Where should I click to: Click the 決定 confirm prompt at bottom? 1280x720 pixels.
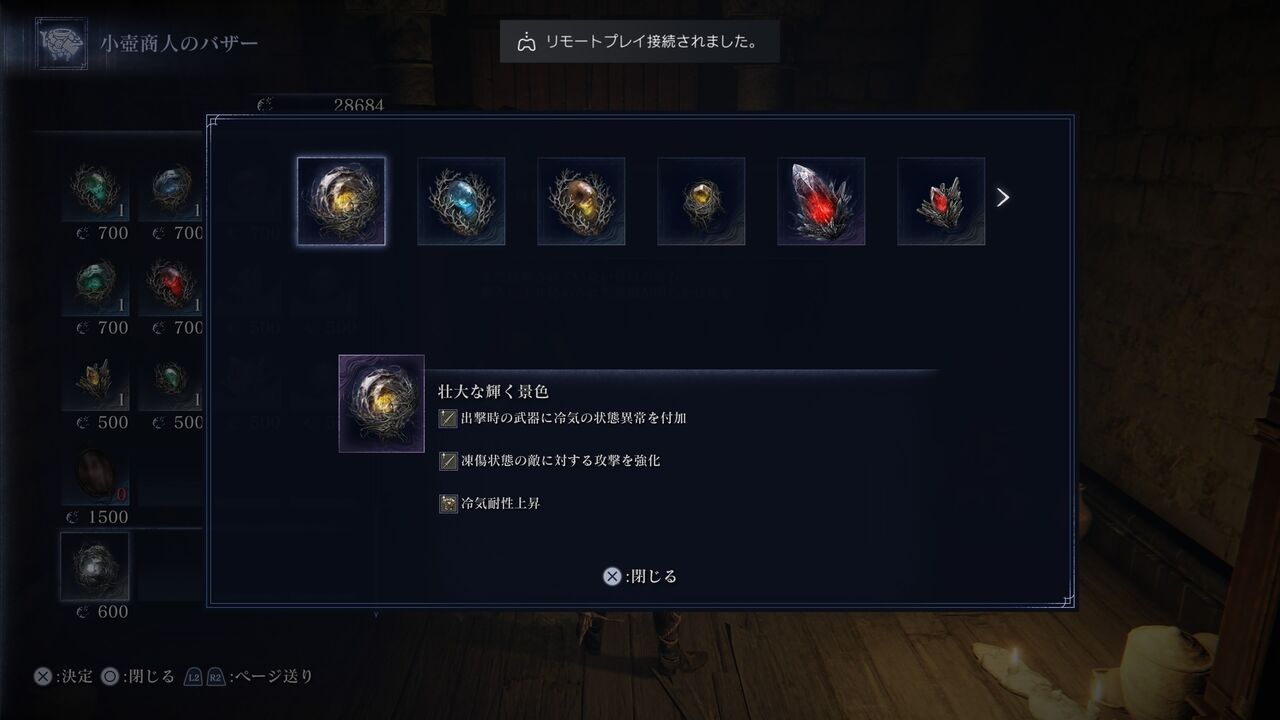pos(63,676)
